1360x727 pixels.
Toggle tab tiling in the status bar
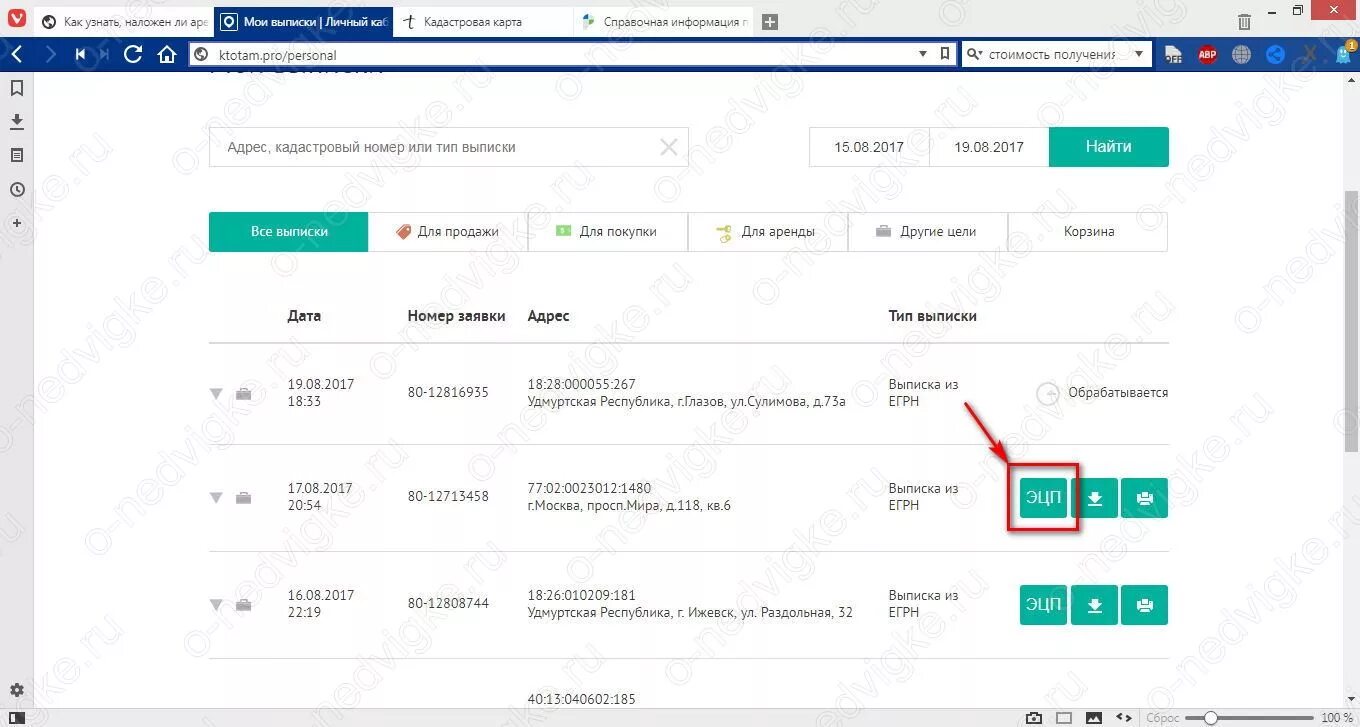tap(1064, 717)
